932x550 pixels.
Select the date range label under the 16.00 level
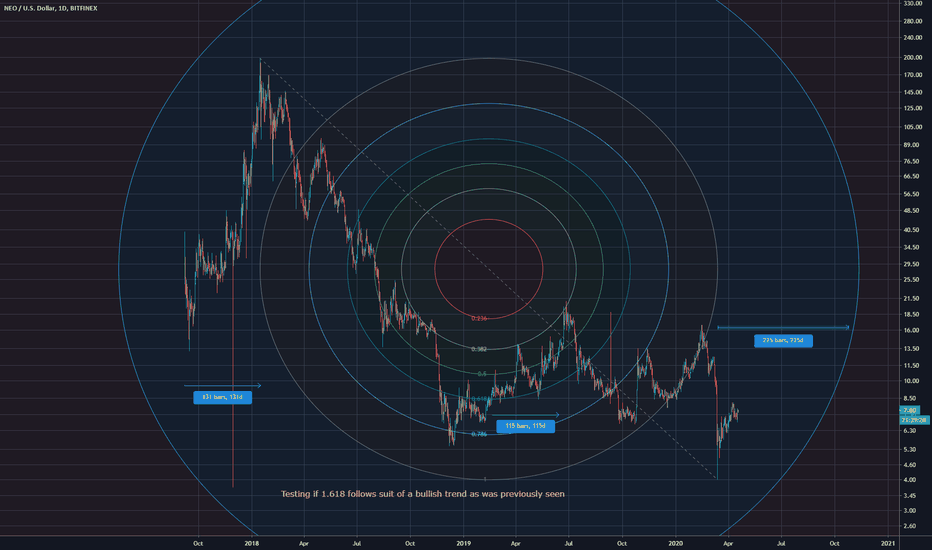pyautogui.click(x=783, y=341)
